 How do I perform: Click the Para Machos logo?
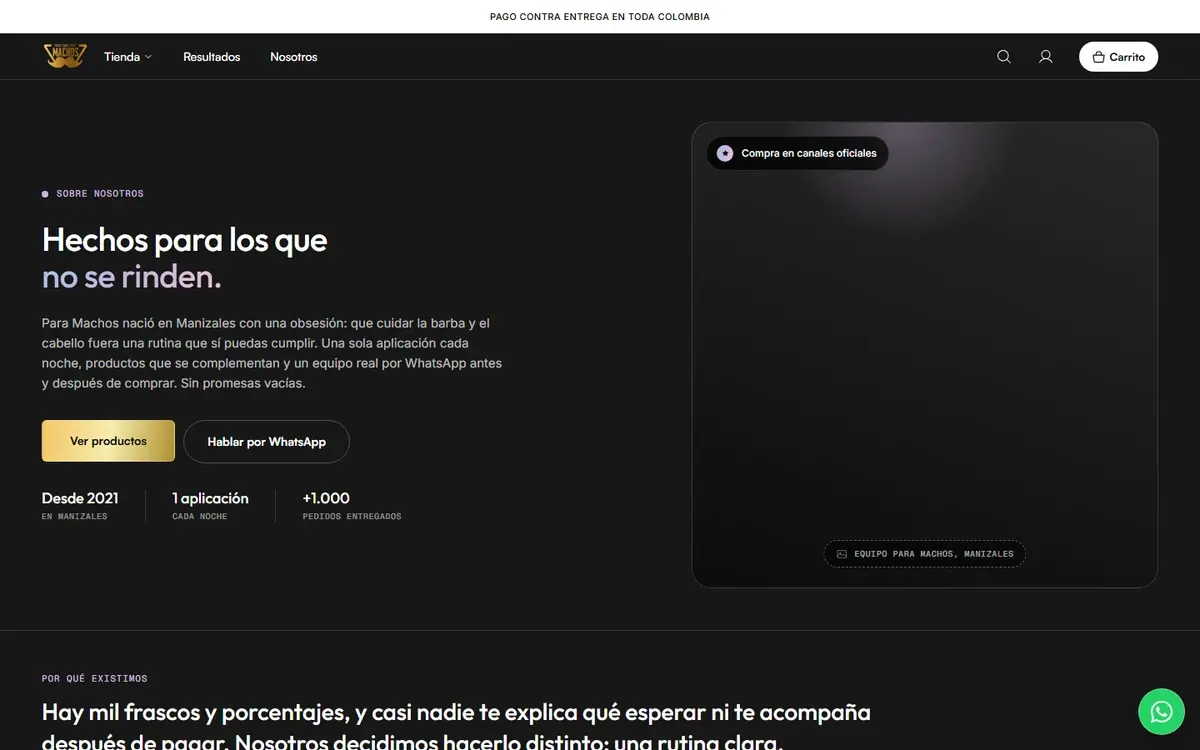tap(65, 56)
